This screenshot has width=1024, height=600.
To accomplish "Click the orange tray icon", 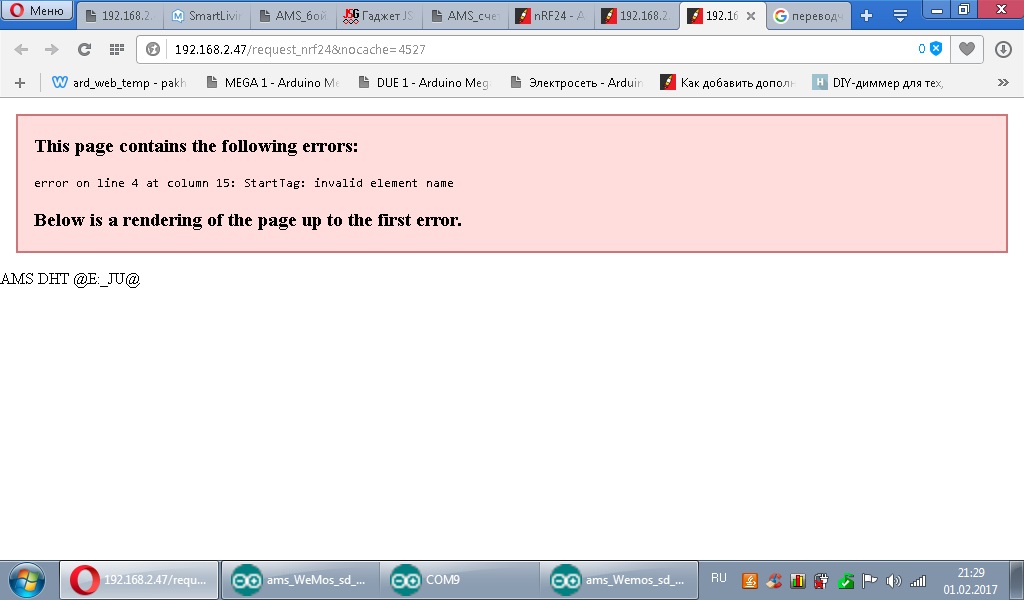I will [750, 580].
